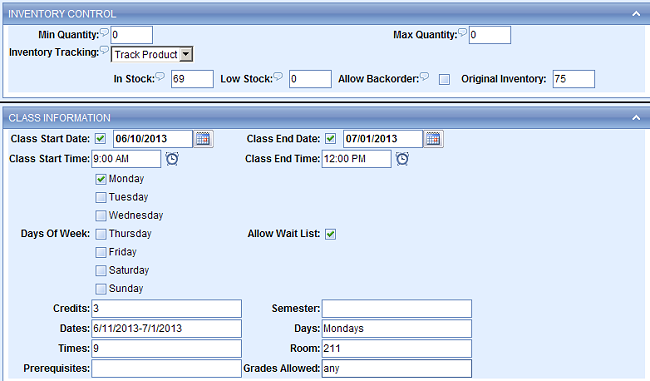Check the Thursday checkbox

[x=101, y=234]
